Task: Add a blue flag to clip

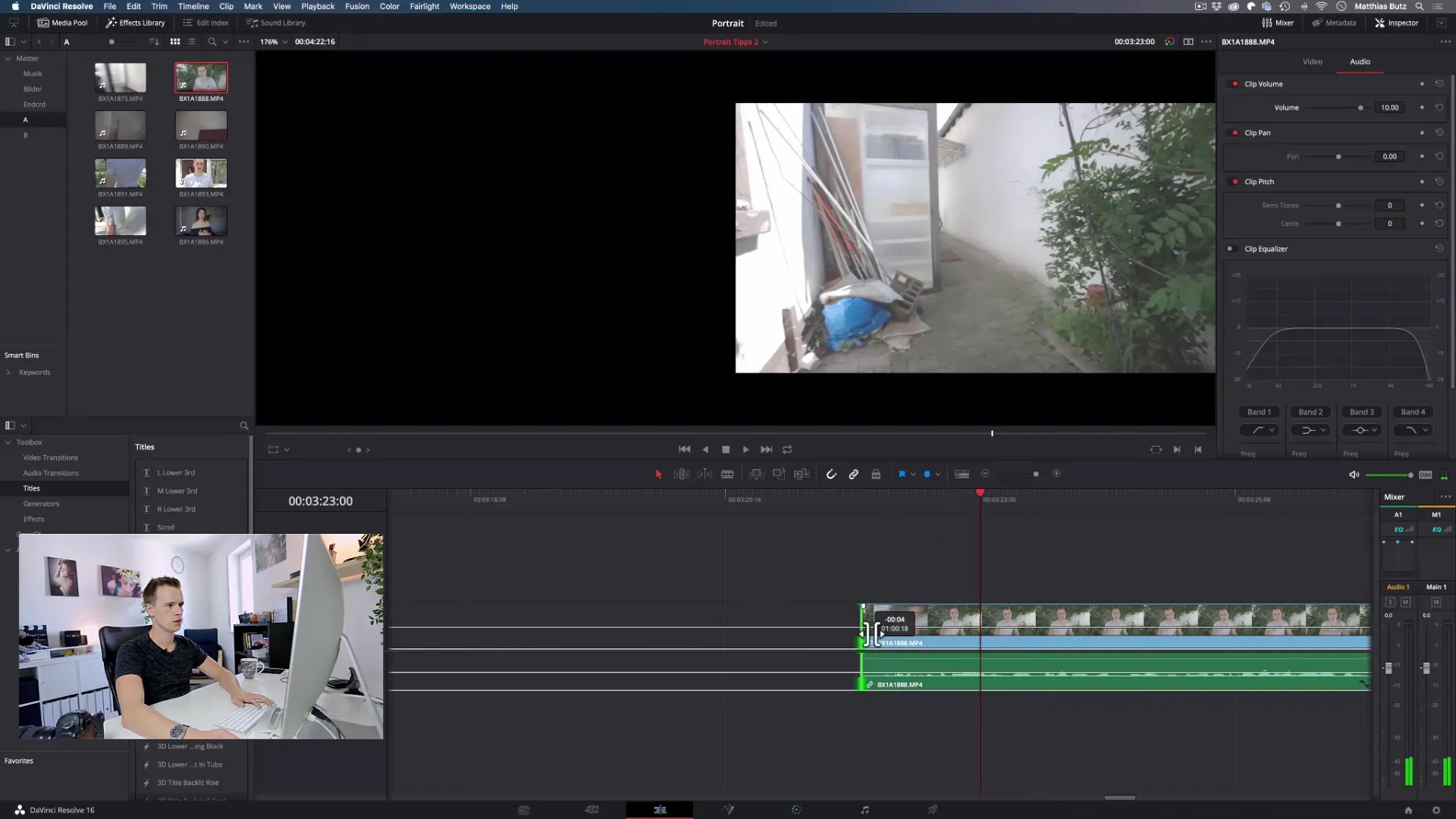Action: [902, 474]
